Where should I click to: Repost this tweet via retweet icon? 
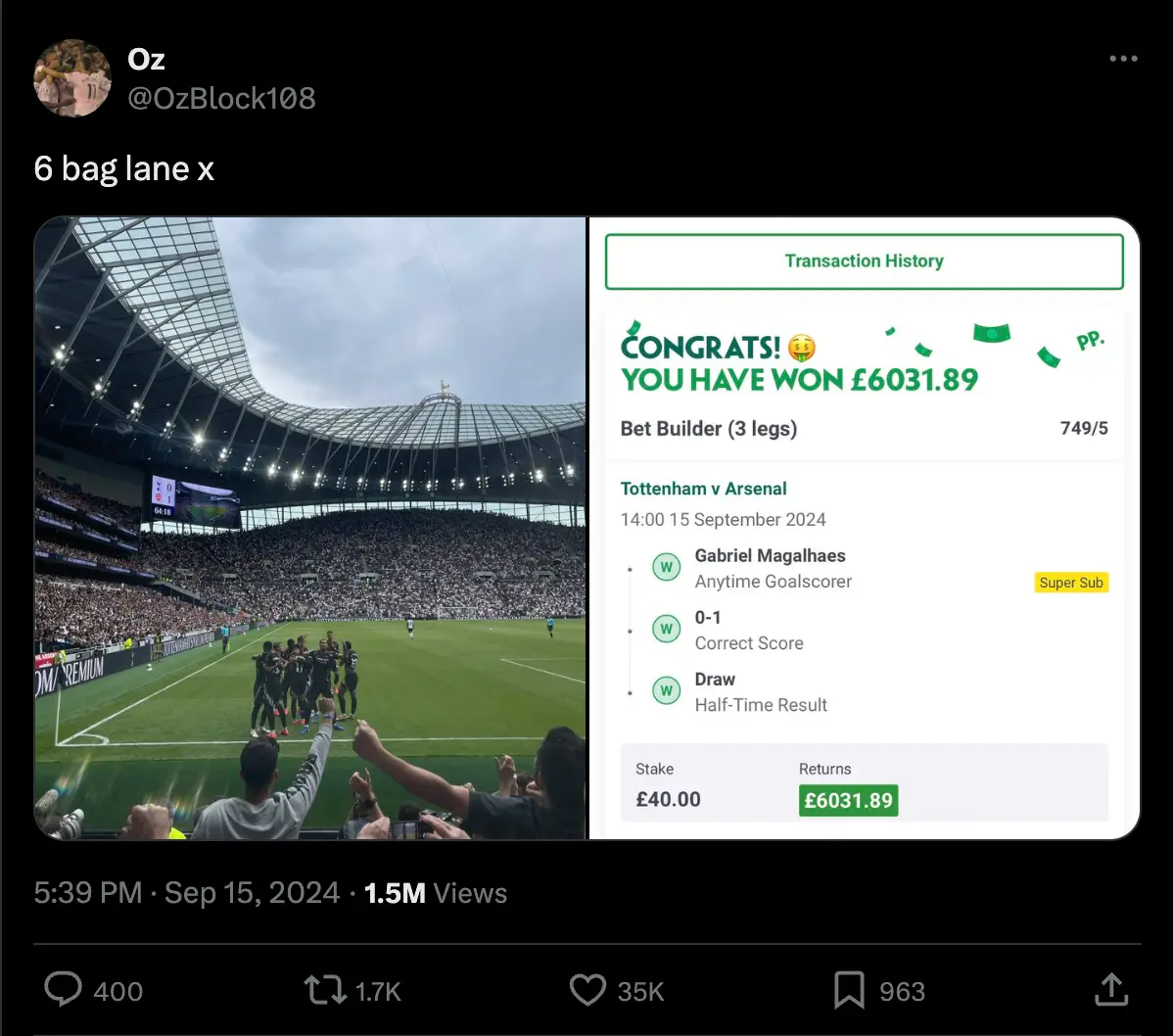(x=325, y=990)
